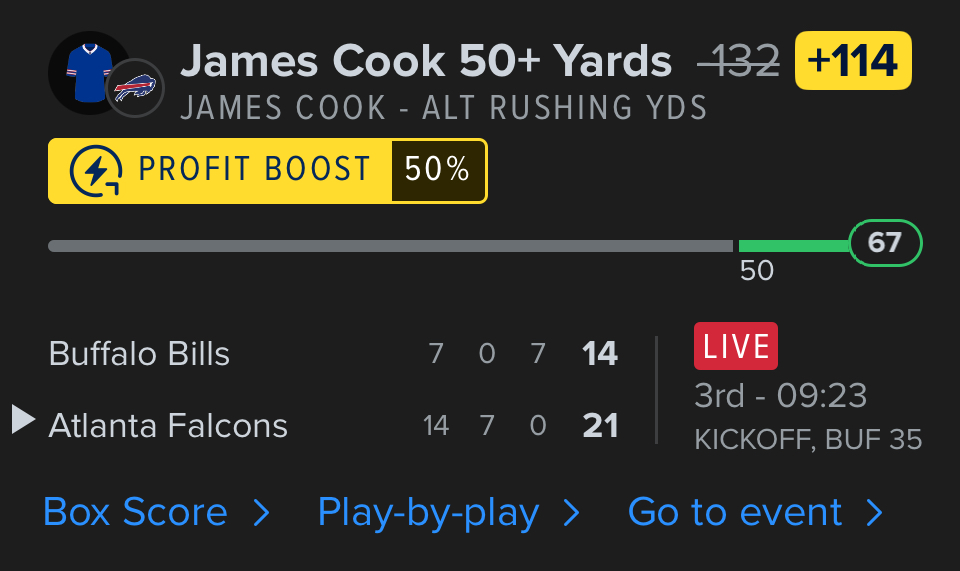This screenshot has width=960, height=571.
Task: Click the green portion of progress bar
Action: click(x=793, y=246)
